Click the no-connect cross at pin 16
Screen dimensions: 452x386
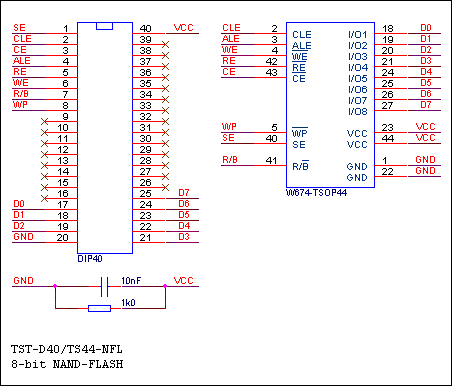coord(44,198)
